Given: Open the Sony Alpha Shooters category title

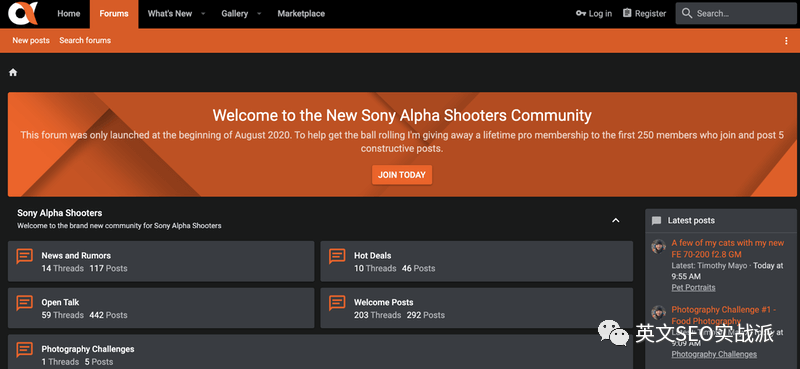Looking at the screenshot, I should click(x=60, y=213).
